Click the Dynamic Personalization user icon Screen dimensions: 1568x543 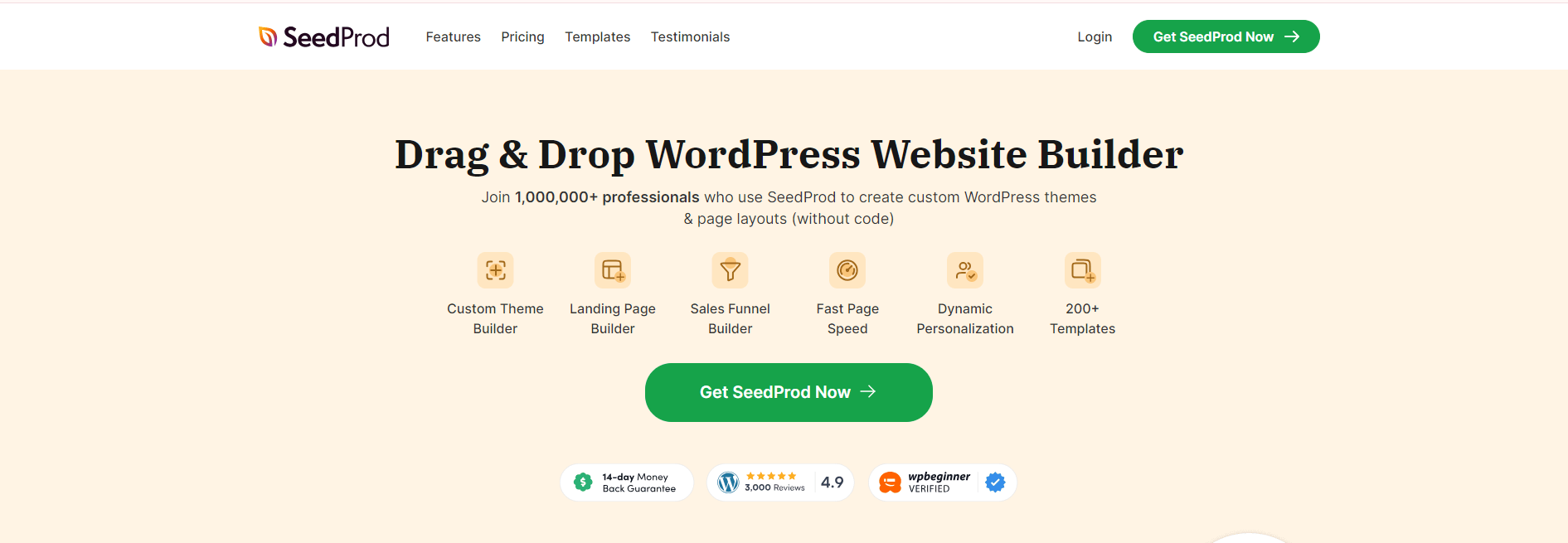point(965,270)
